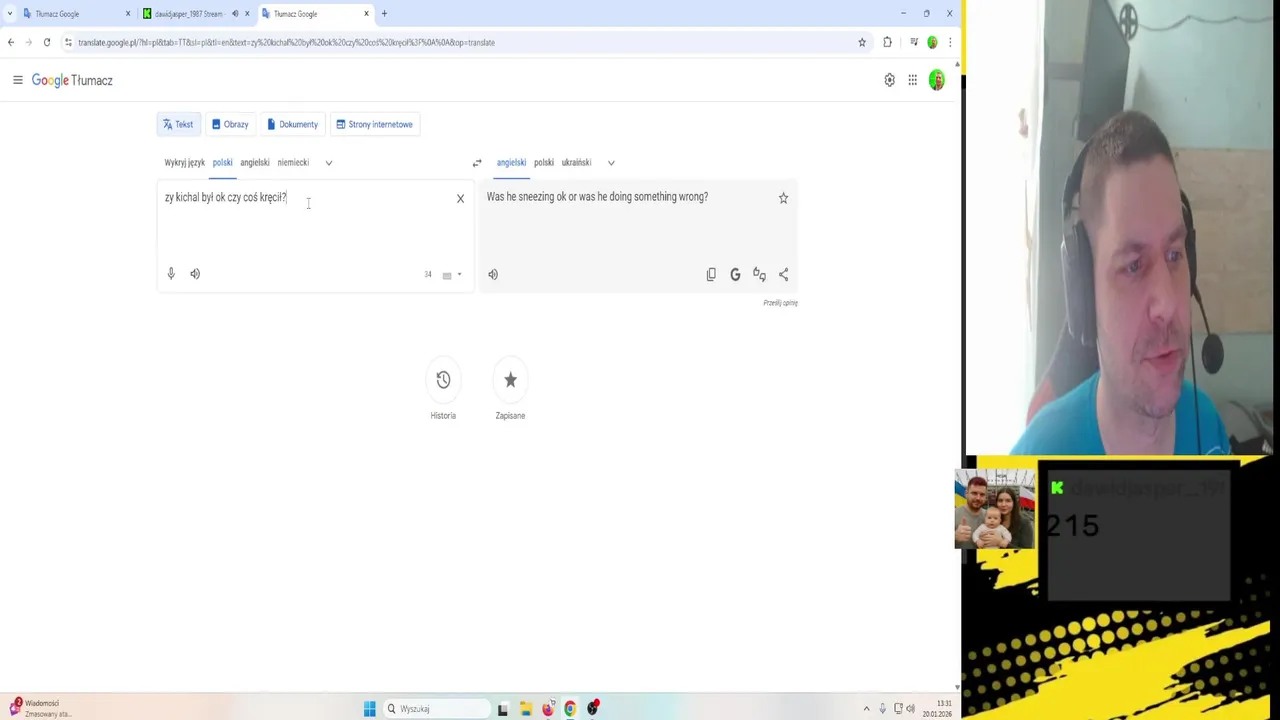The height and width of the screenshot is (720, 1280).
Task: Select angielski as source language
Action: (254, 162)
